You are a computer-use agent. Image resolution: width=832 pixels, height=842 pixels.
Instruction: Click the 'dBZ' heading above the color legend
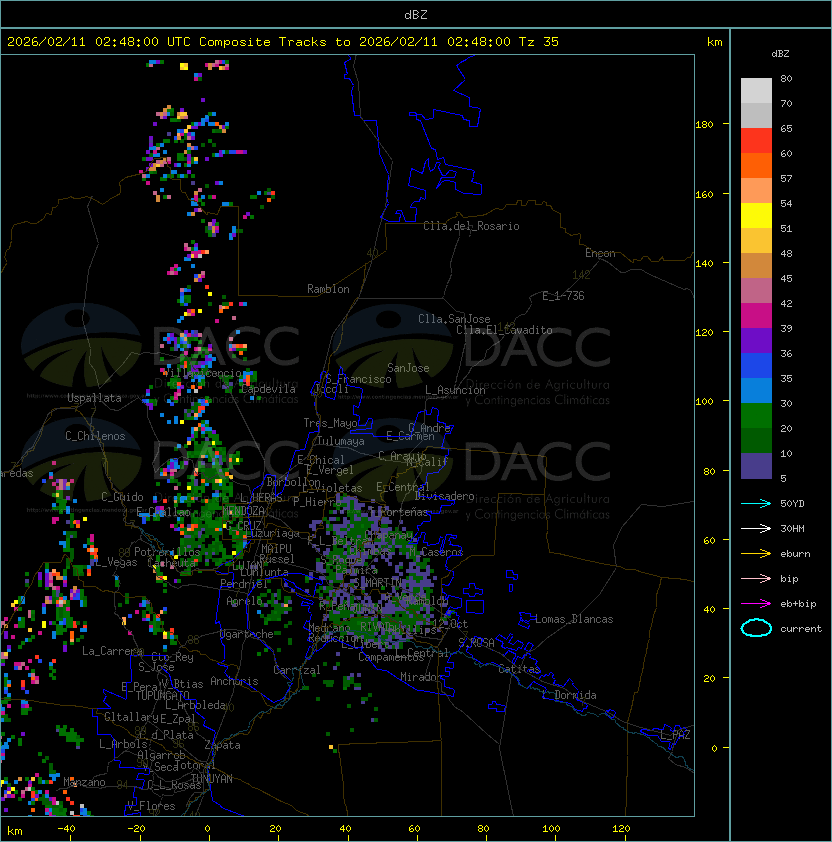pyautogui.click(x=780, y=54)
